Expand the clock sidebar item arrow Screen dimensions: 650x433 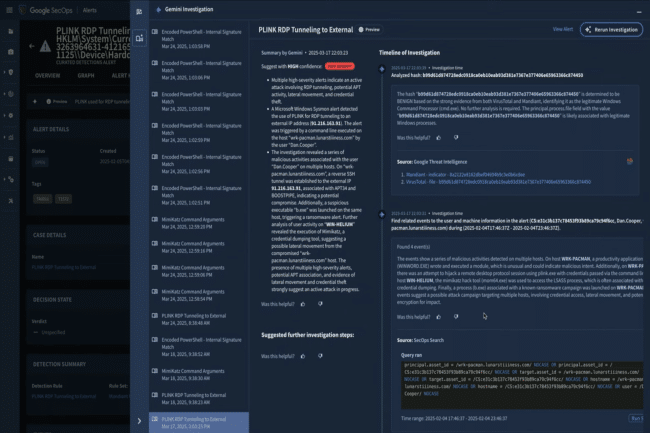point(5,94)
